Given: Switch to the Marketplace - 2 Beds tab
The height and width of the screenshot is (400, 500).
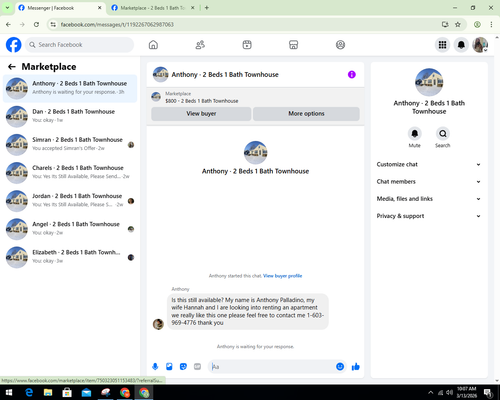Looking at the screenshot, I should click(x=153, y=8).
